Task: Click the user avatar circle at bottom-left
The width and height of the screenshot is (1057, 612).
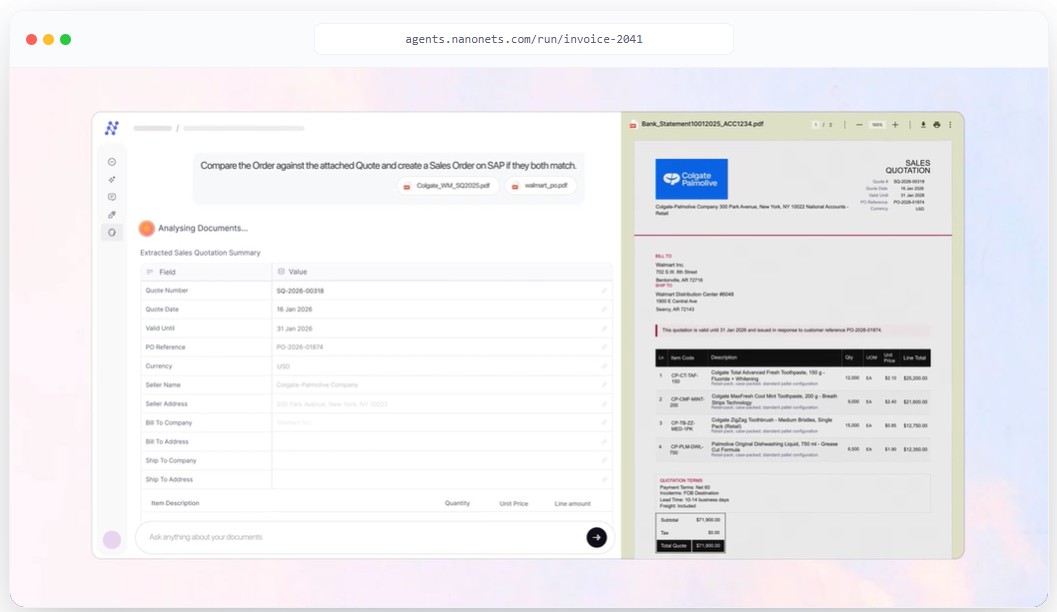Action: pyautogui.click(x=112, y=540)
